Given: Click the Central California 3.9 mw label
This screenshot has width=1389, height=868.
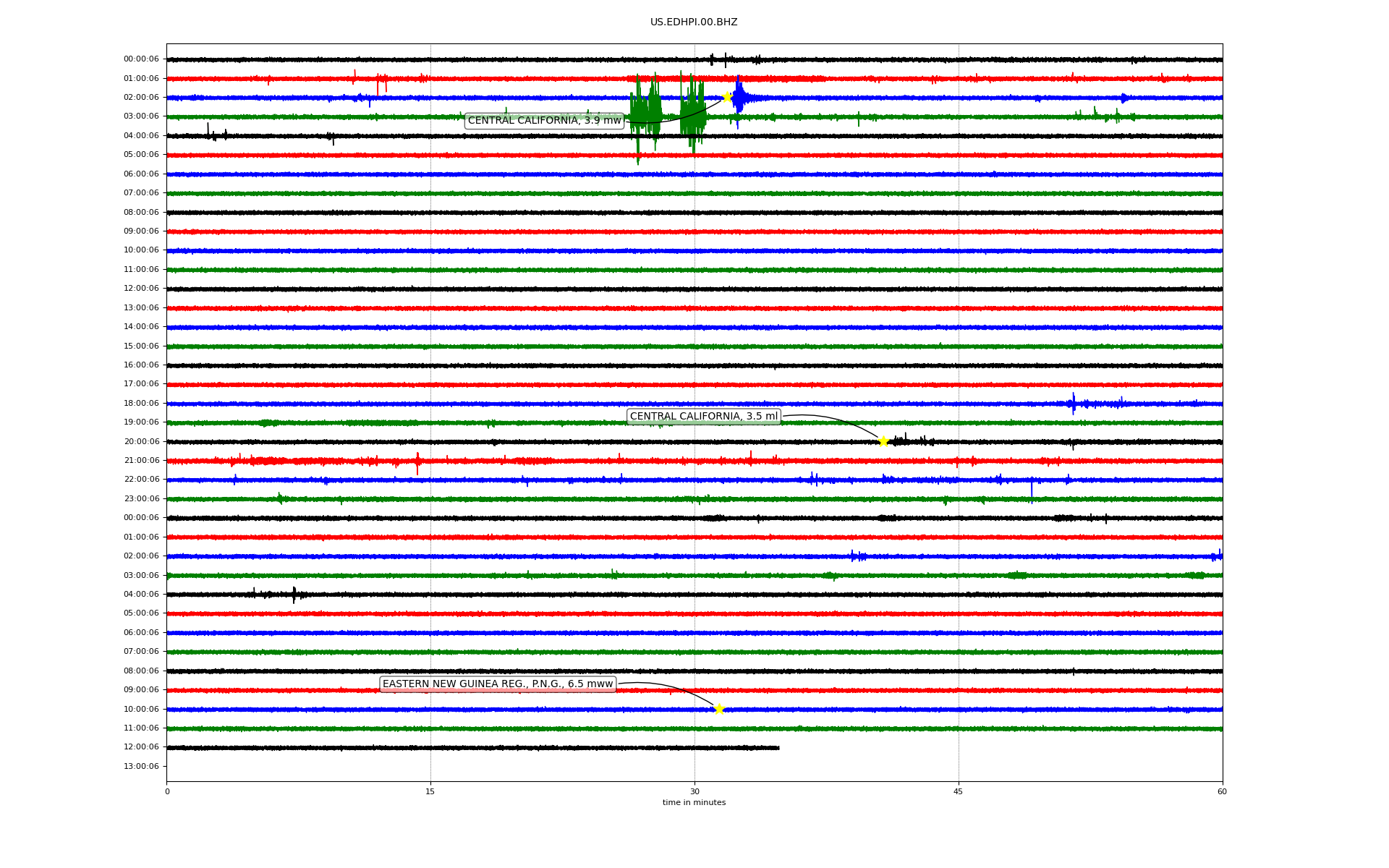Looking at the screenshot, I should (544, 121).
